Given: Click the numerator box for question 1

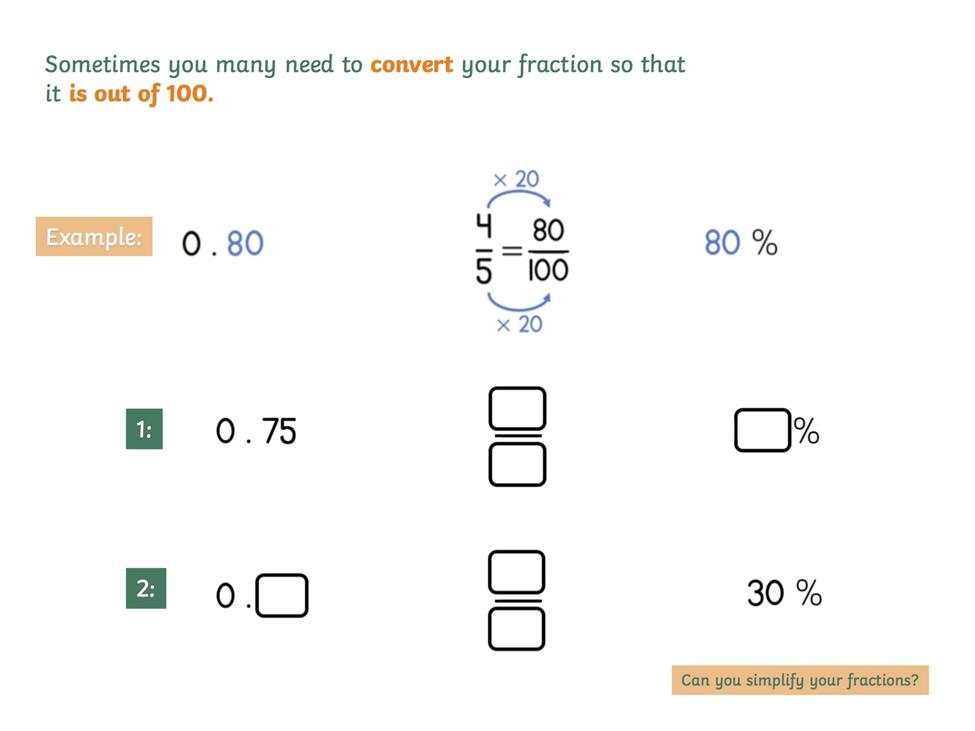Looking at the screenshot, I should [x=517, y=408].
